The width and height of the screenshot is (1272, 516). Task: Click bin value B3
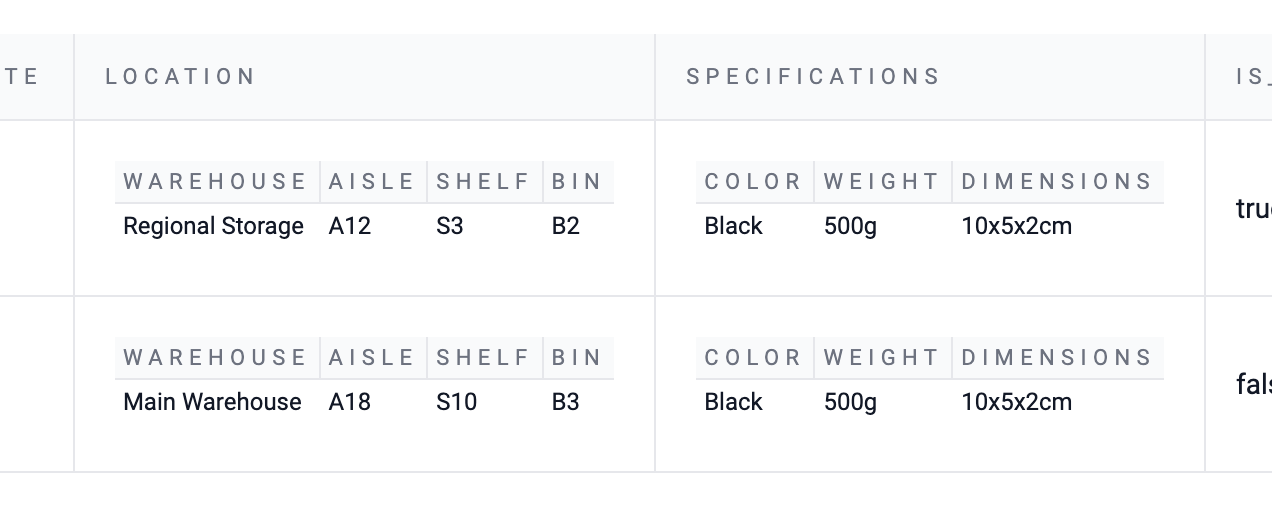click(566, 402)
